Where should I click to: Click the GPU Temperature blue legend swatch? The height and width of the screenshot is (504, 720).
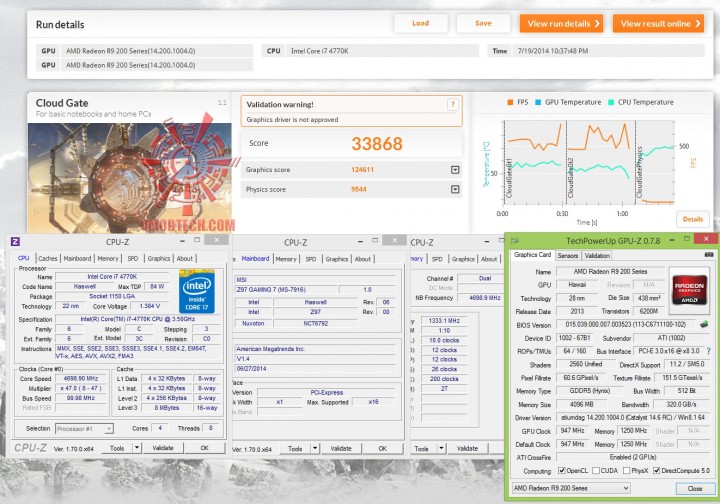pos(538,102)
